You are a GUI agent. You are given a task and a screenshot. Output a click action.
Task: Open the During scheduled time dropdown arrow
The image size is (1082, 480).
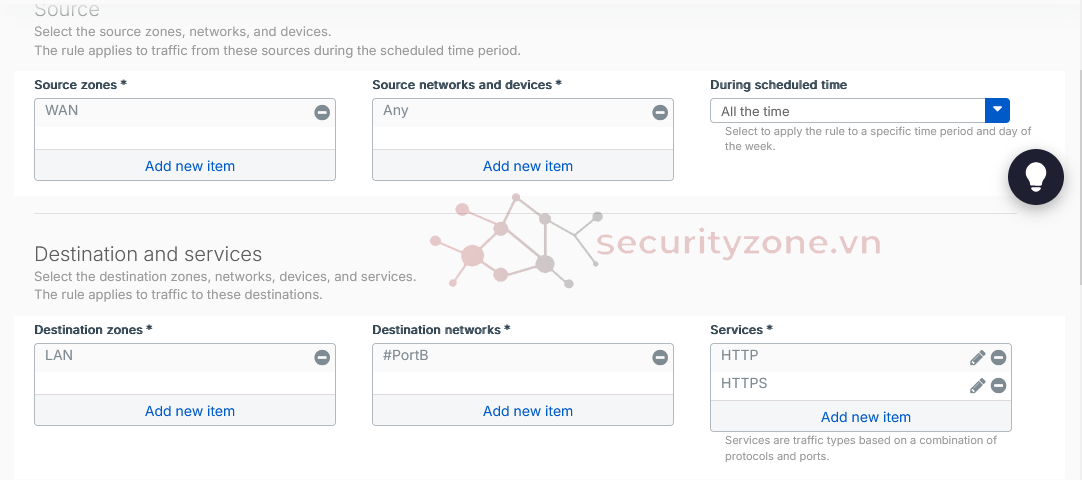[997, 111]
